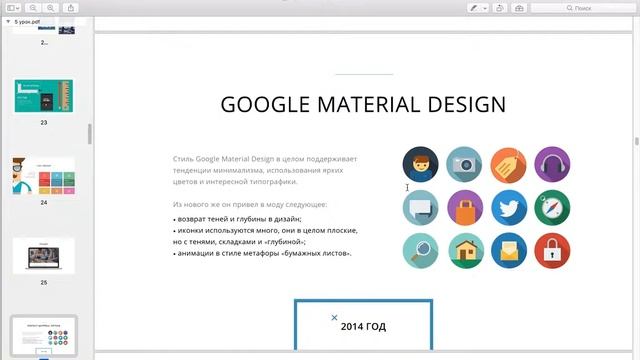Click the zoom in magnifier button
Viewport: 640px width, 360px height.
point(51,8)
